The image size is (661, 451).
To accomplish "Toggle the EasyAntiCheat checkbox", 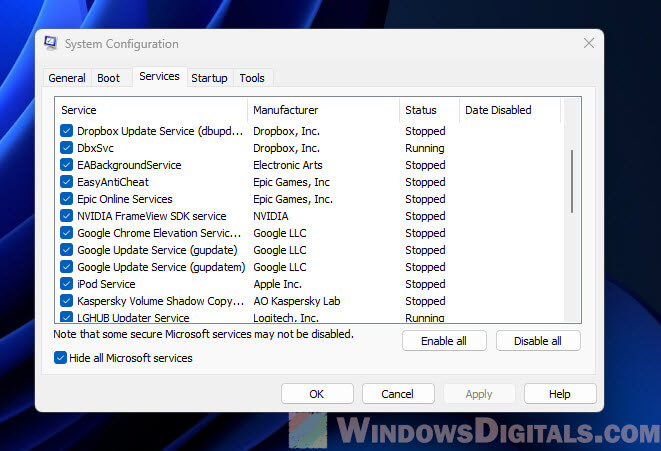I will coord(66,182).
